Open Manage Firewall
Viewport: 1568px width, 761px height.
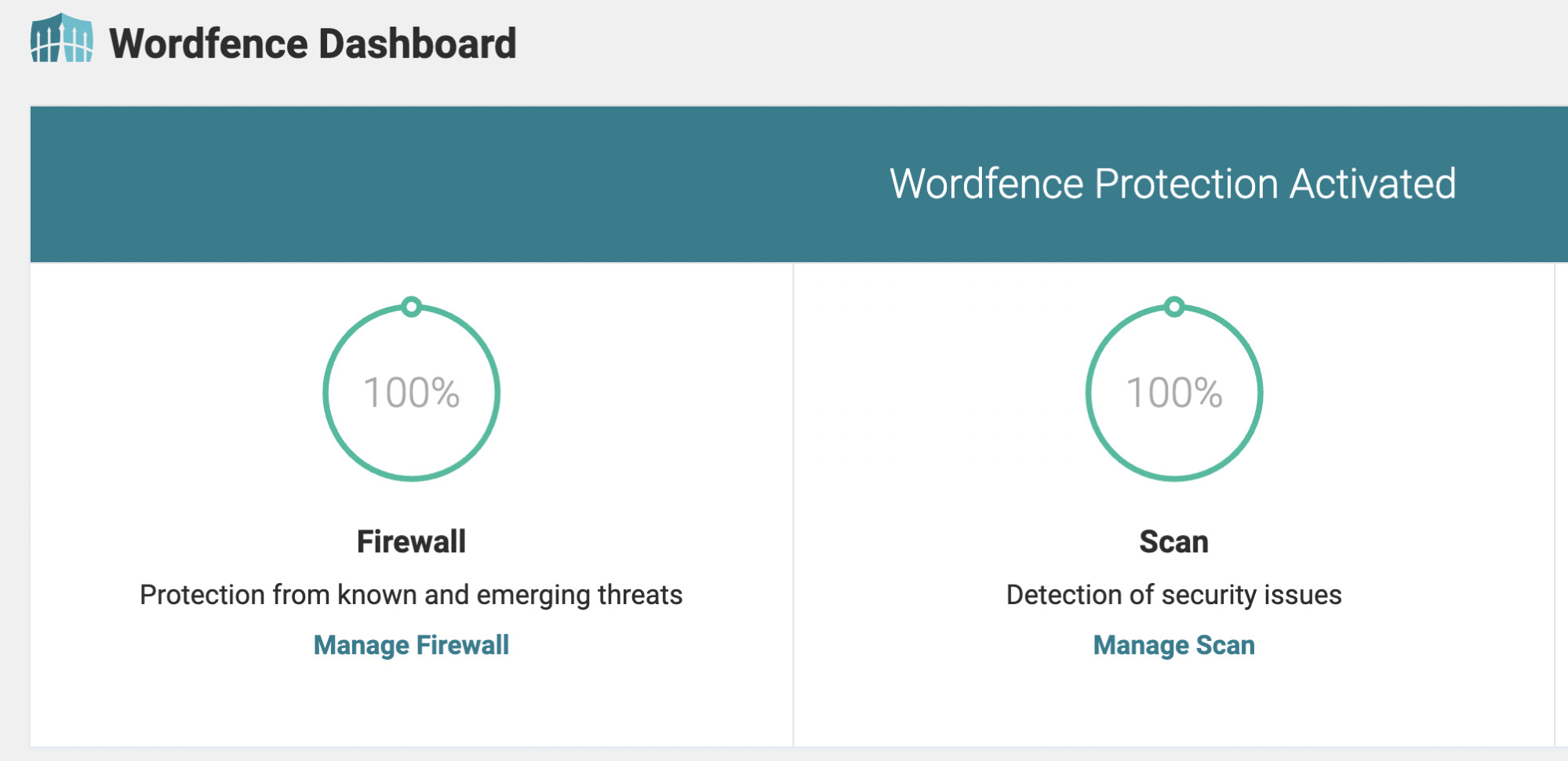(x=410, y=645)
